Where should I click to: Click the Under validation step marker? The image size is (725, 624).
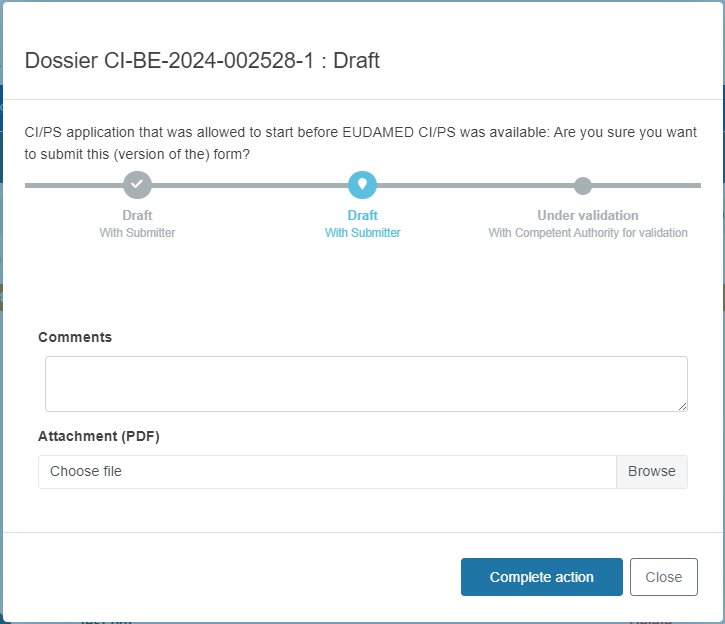pyautogui.click(x=583, y=185)
